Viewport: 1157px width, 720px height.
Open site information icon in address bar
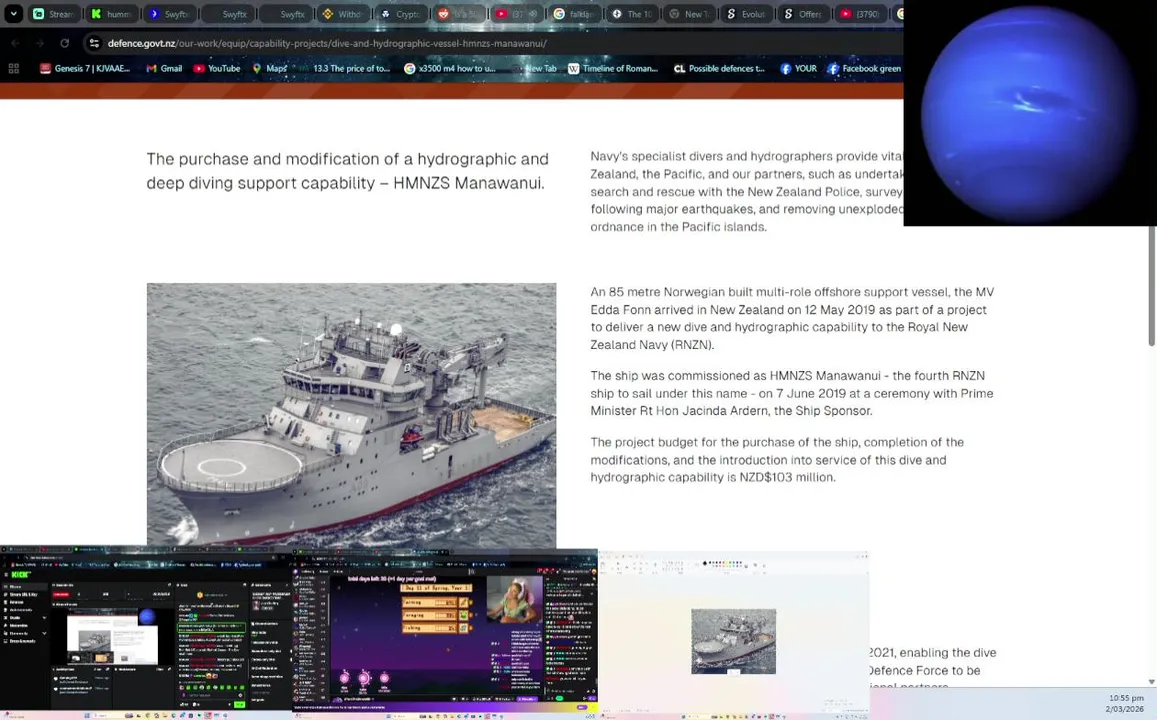click(x=94, y=44)
